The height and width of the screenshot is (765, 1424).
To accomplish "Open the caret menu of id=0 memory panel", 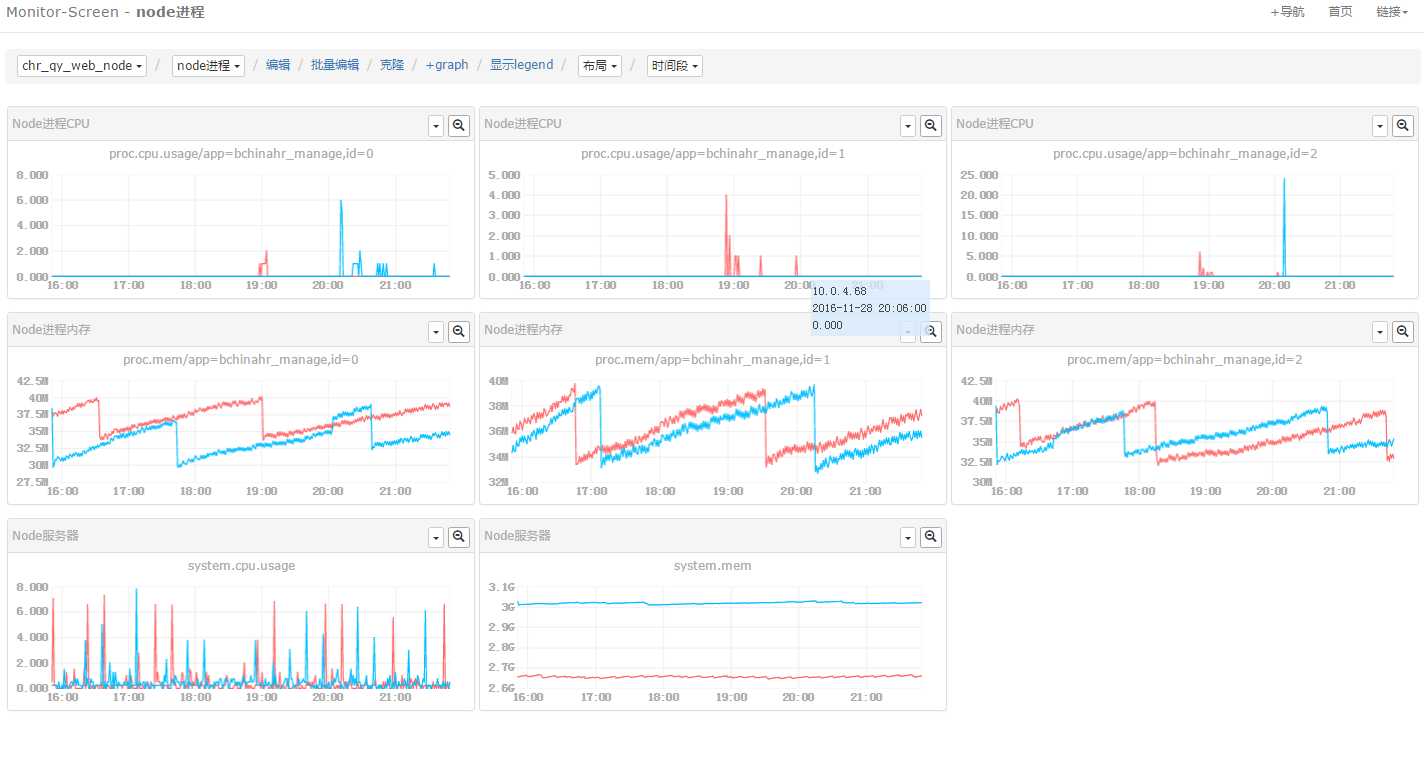I will point(436,332).
